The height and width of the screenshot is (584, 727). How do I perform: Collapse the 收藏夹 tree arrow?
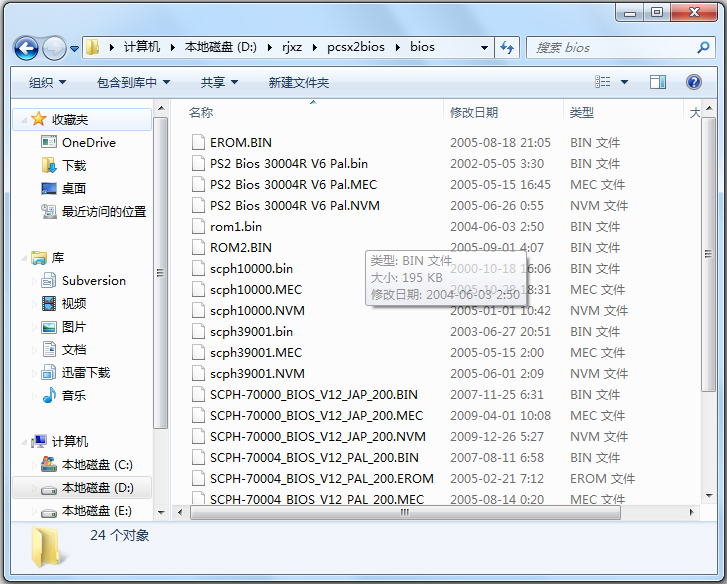(24, 120)
